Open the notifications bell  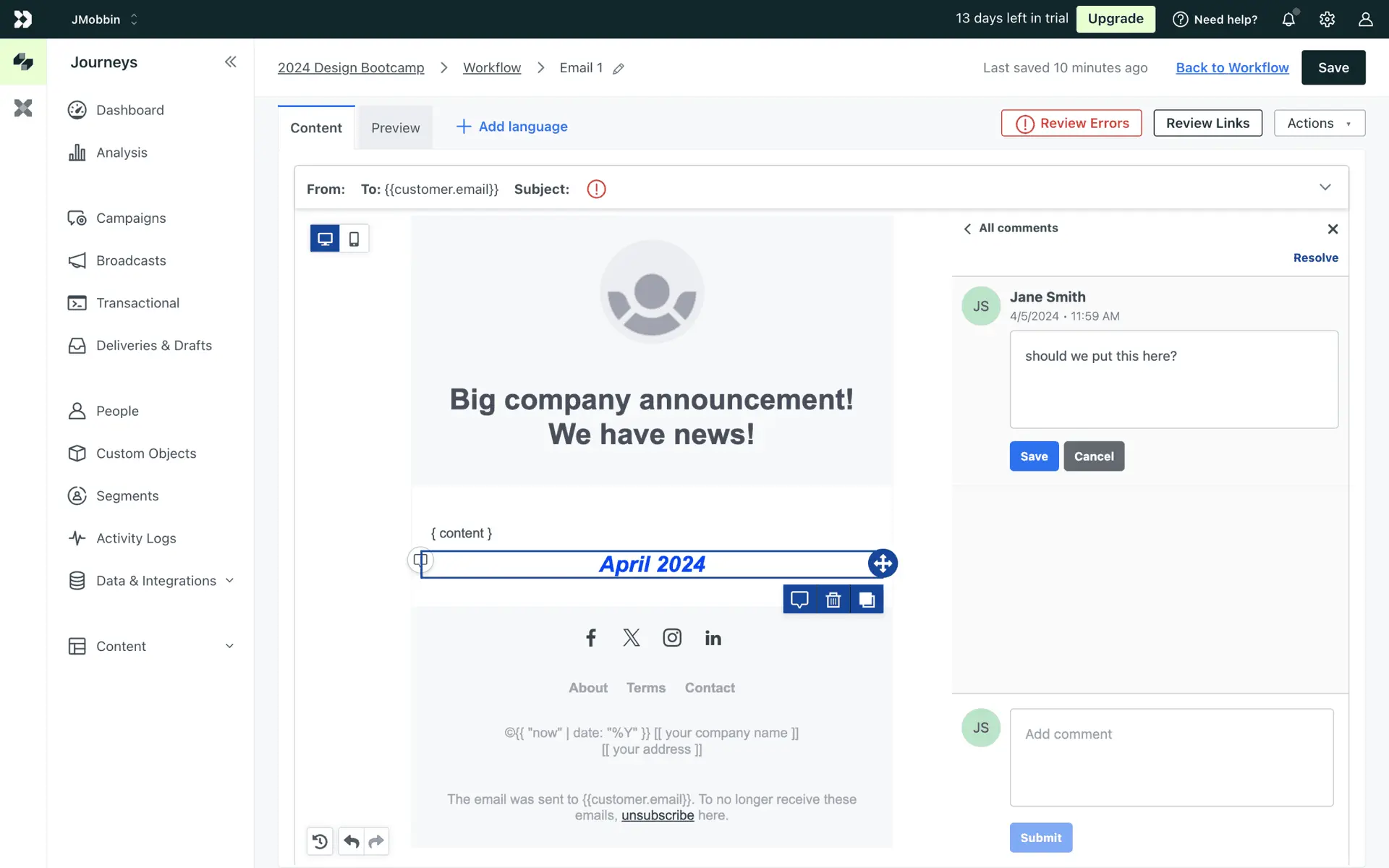[1288, 20]
